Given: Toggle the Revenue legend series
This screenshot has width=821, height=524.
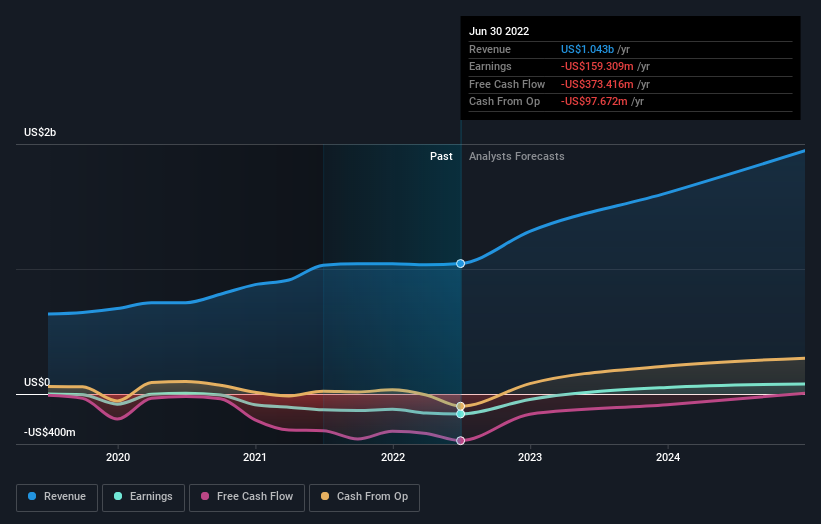Looking at the screenshot, I should 57,497.
